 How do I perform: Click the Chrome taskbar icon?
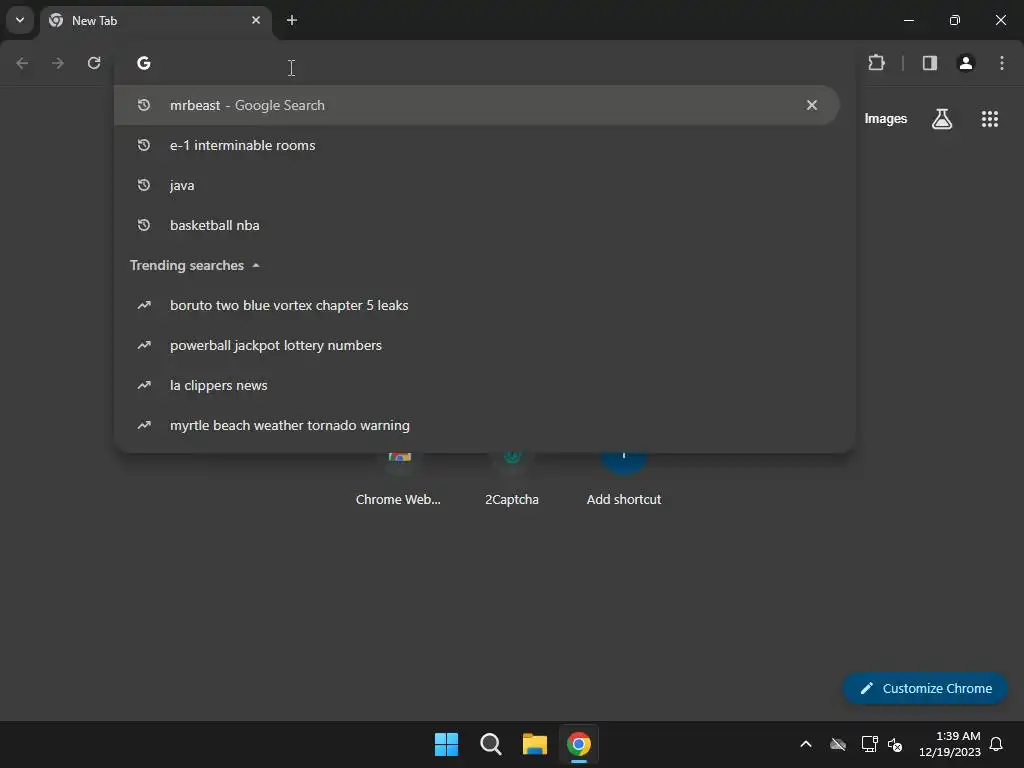(579, 744)
